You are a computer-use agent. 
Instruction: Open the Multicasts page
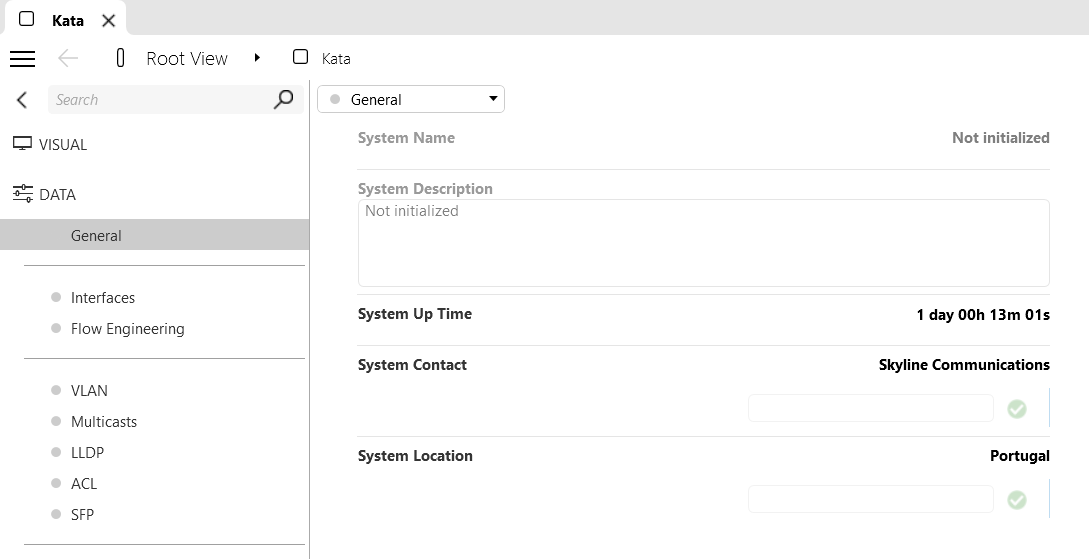pyautogui.click(x=103, y=422)
